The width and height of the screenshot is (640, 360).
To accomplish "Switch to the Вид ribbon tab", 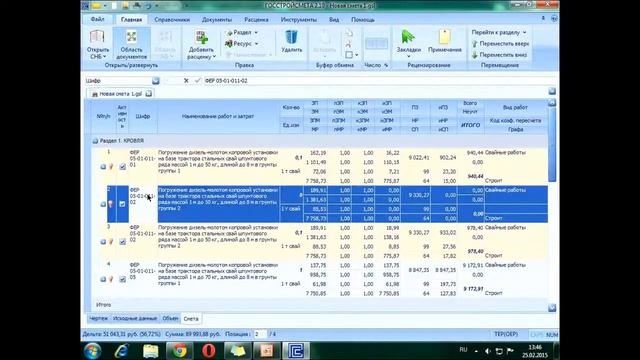I will click(334, 20).
